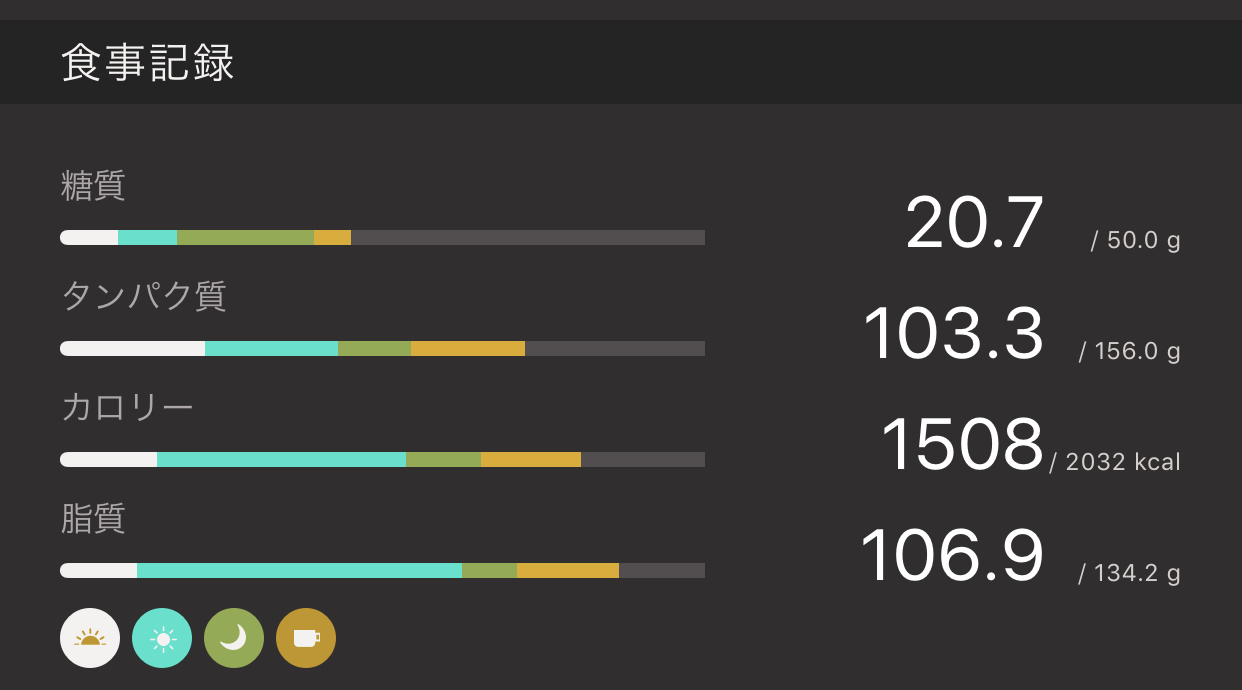Click the 糖質 progress bar green segment
1242x690 pixels.
click(x=245, y=238)
